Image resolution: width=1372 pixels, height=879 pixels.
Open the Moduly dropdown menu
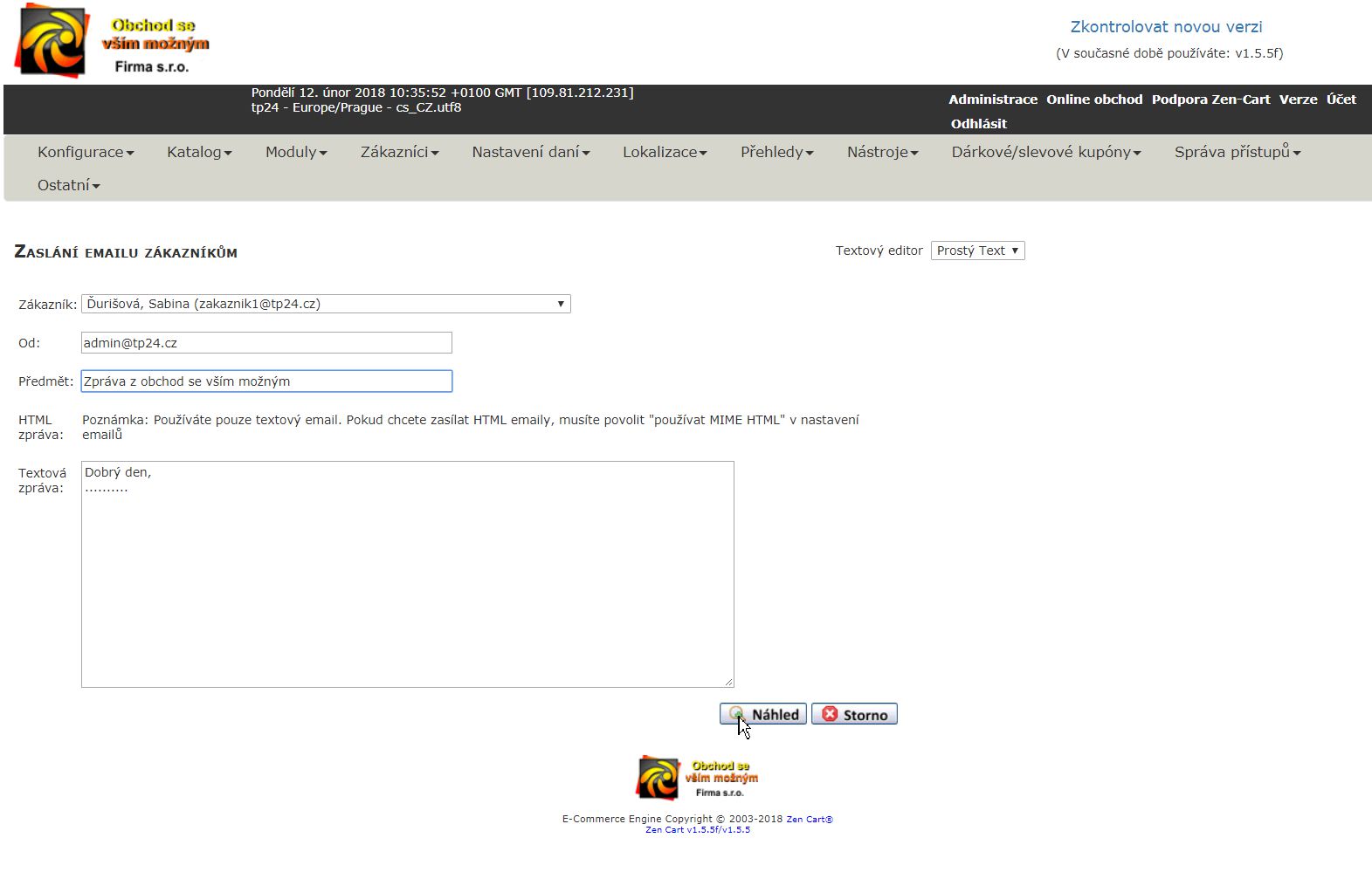pos(296,152)
